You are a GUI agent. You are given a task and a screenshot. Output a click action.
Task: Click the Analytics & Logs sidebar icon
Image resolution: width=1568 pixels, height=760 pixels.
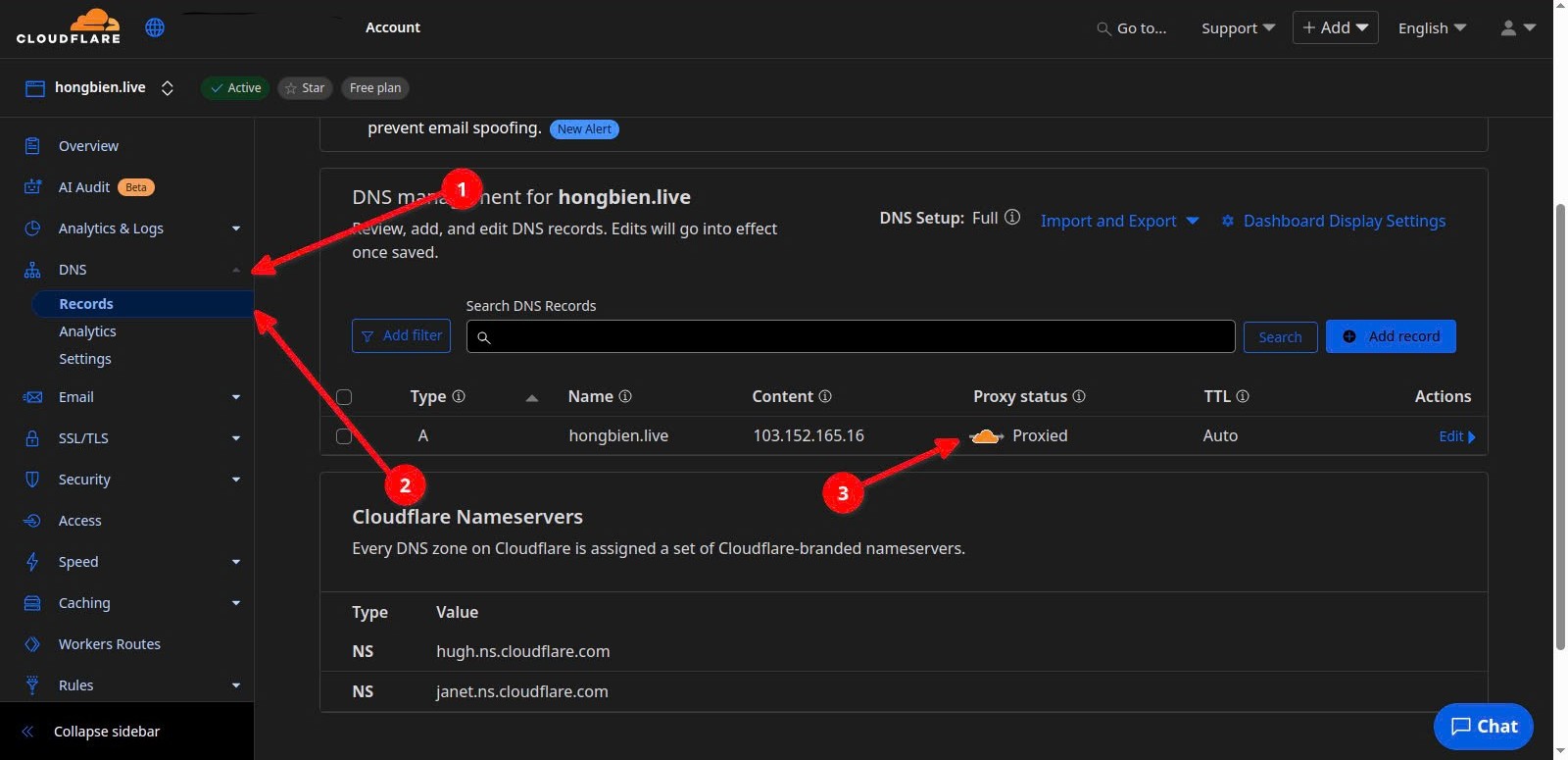pyautogui.click(x=32, y=228)
